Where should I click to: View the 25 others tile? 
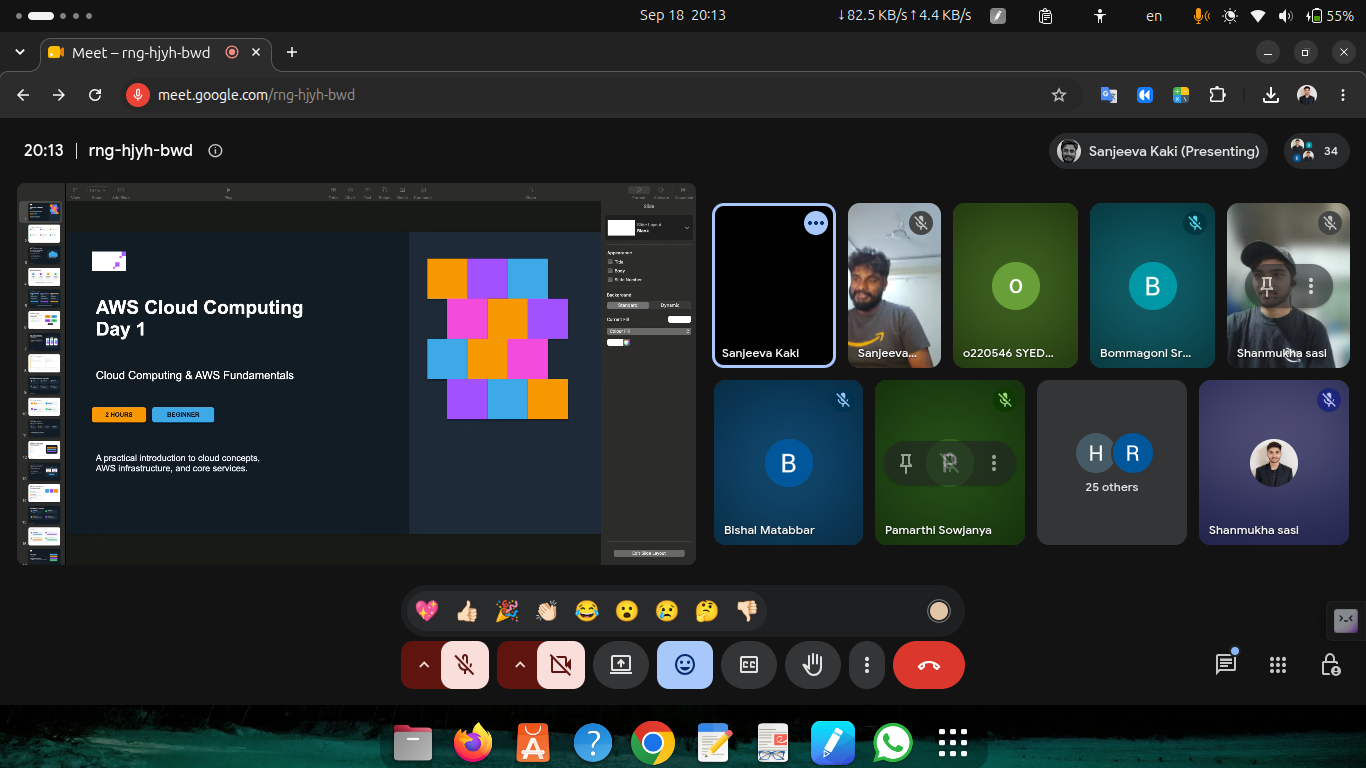[1112, 462]
